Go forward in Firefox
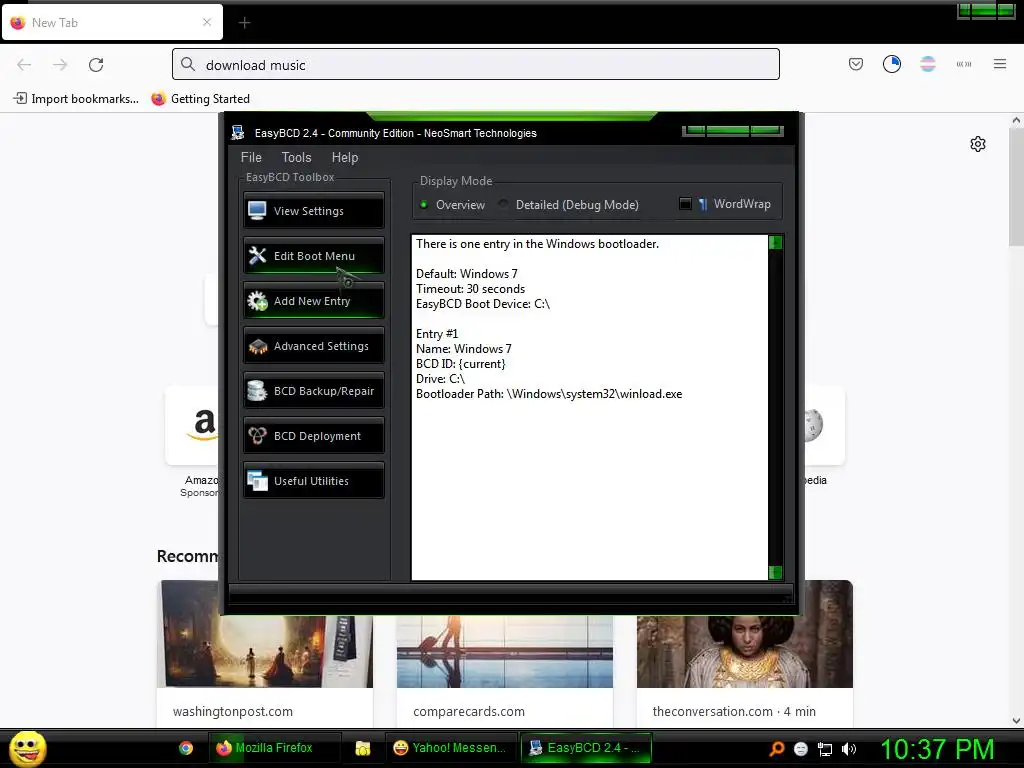The width and height of the screenshot is (1024, 768). pyautogui.click(x=60, y=64)
